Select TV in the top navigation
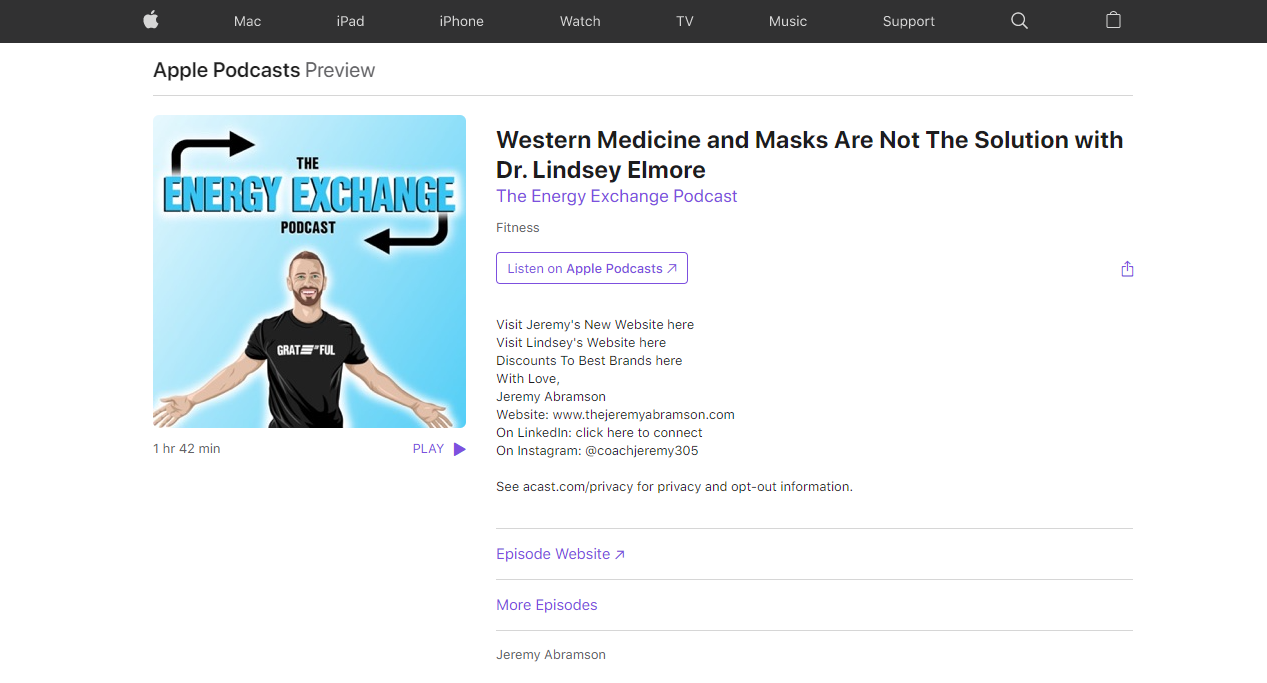 point(684,21)
